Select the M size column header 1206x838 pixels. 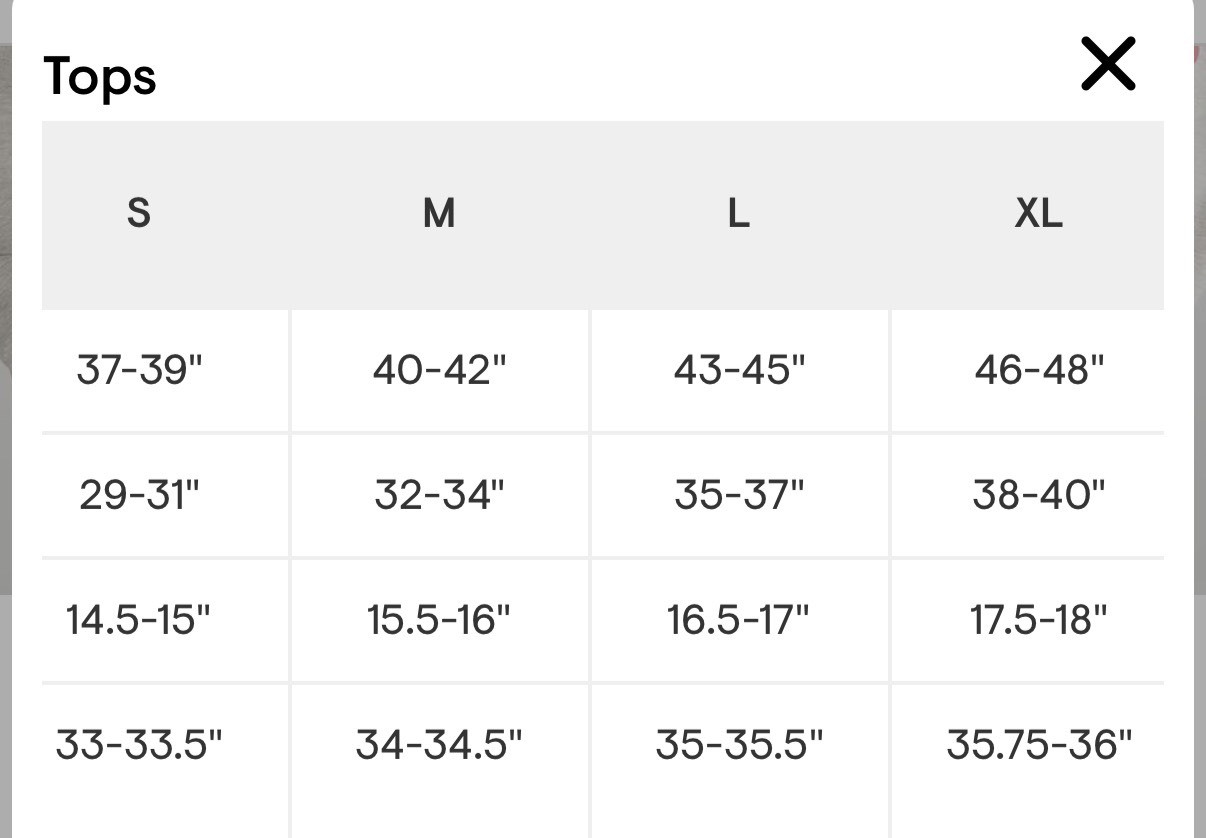[x=439, y=213]
